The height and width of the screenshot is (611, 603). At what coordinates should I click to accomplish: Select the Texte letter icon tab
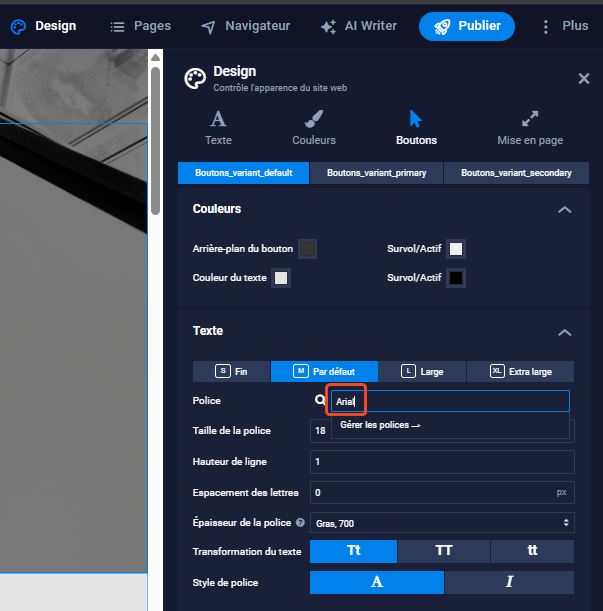(218, 119)
